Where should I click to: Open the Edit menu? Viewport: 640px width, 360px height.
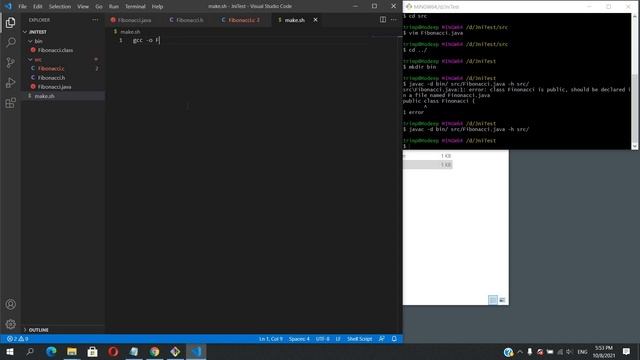38,7
